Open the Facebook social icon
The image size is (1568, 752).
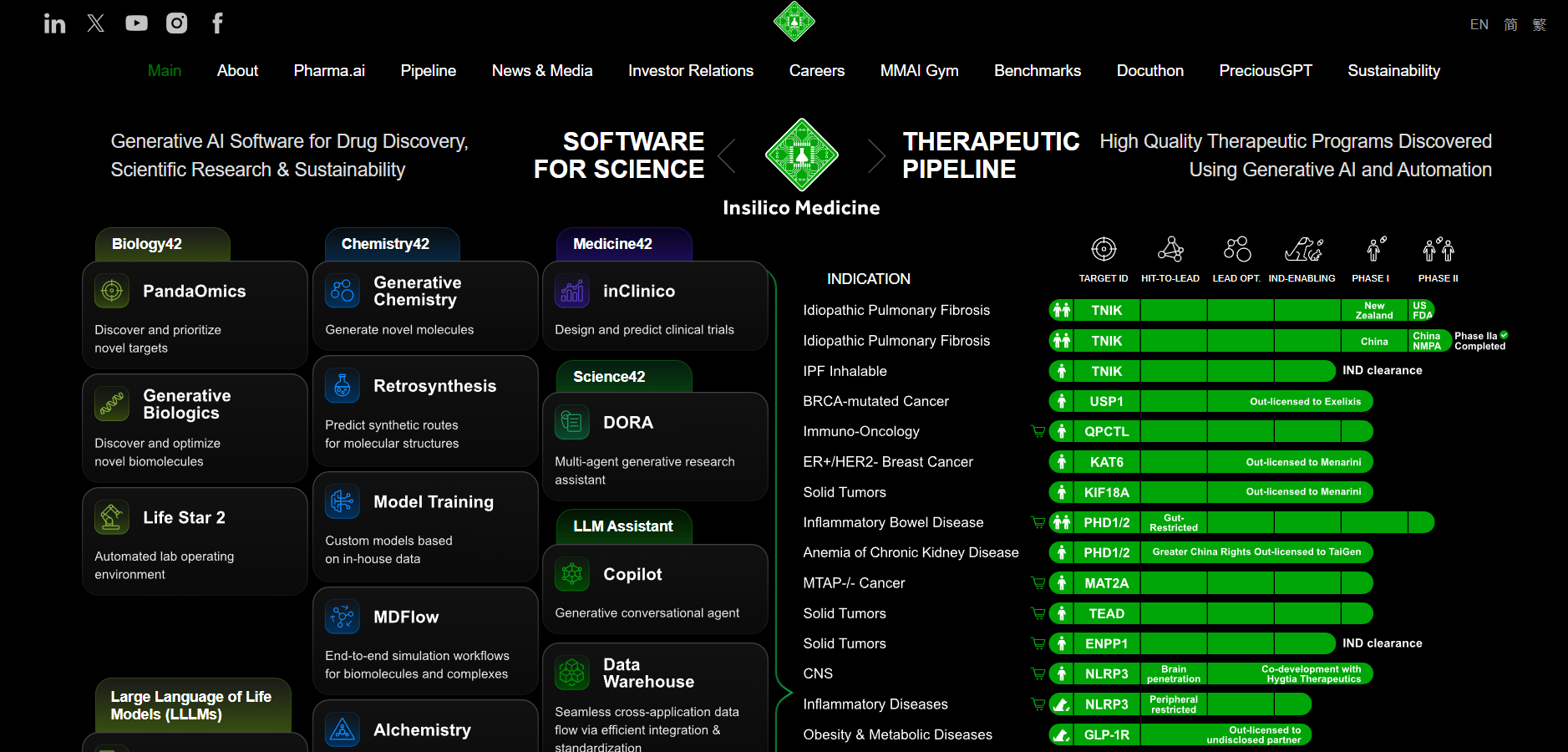(x=217, y=23)
